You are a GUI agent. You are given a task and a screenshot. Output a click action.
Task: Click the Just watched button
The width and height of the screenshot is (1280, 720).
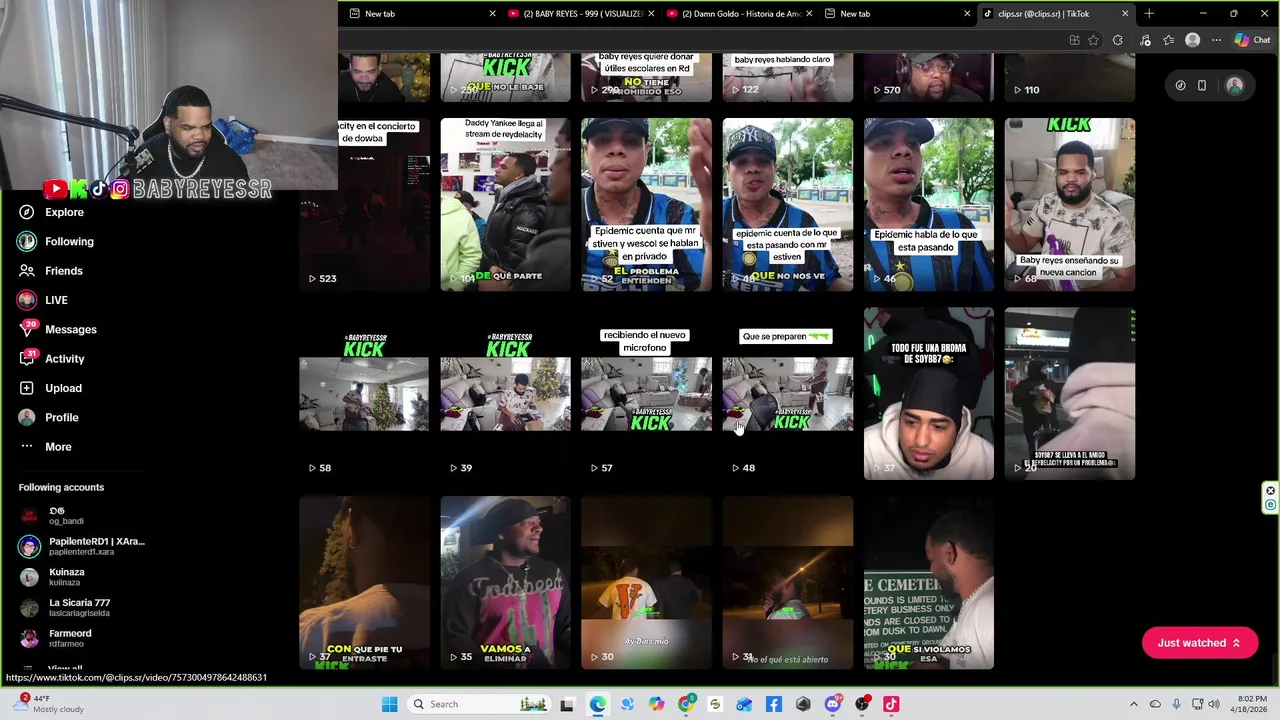(1199, 643)
